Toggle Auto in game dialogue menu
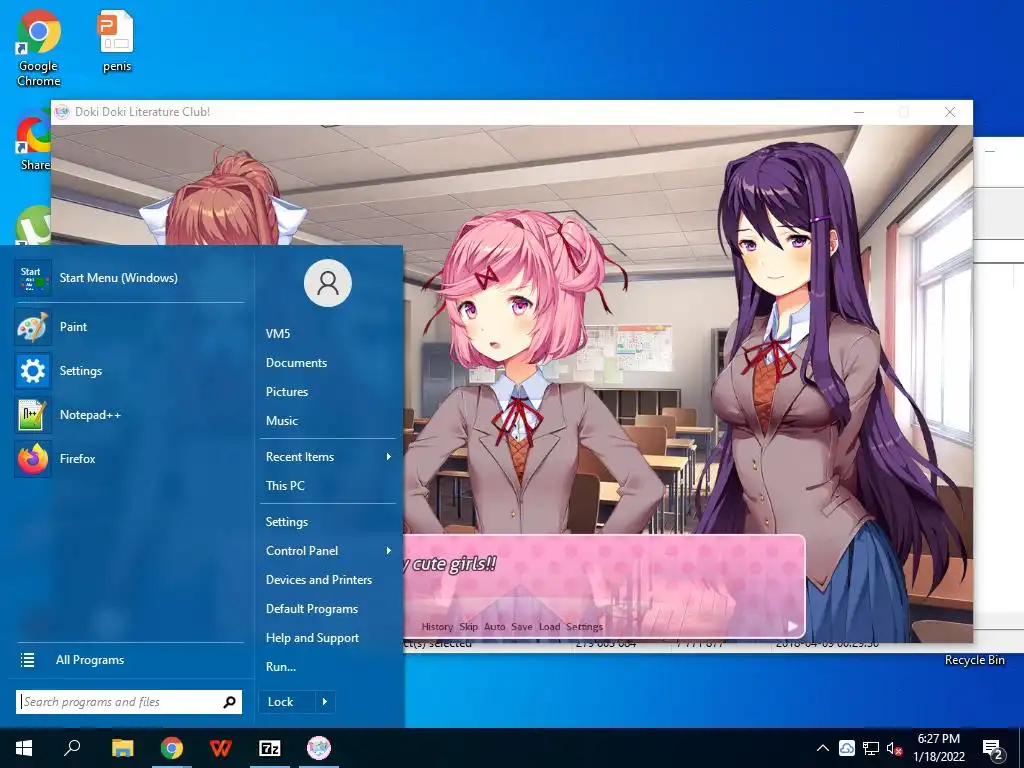Viewport: 1024px width, 768px height. click(494, 626)
